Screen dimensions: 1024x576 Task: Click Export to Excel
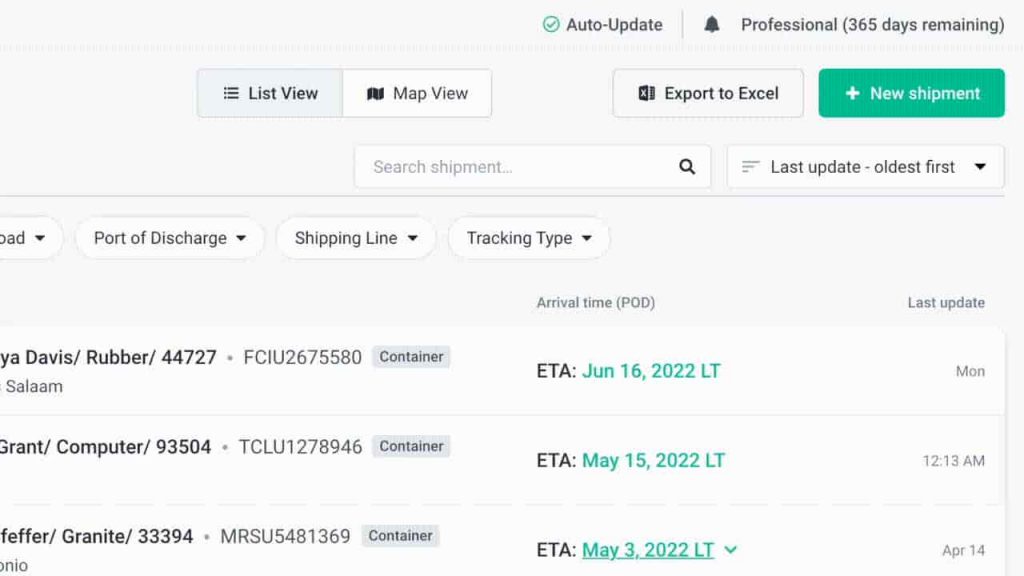(707, 93)
